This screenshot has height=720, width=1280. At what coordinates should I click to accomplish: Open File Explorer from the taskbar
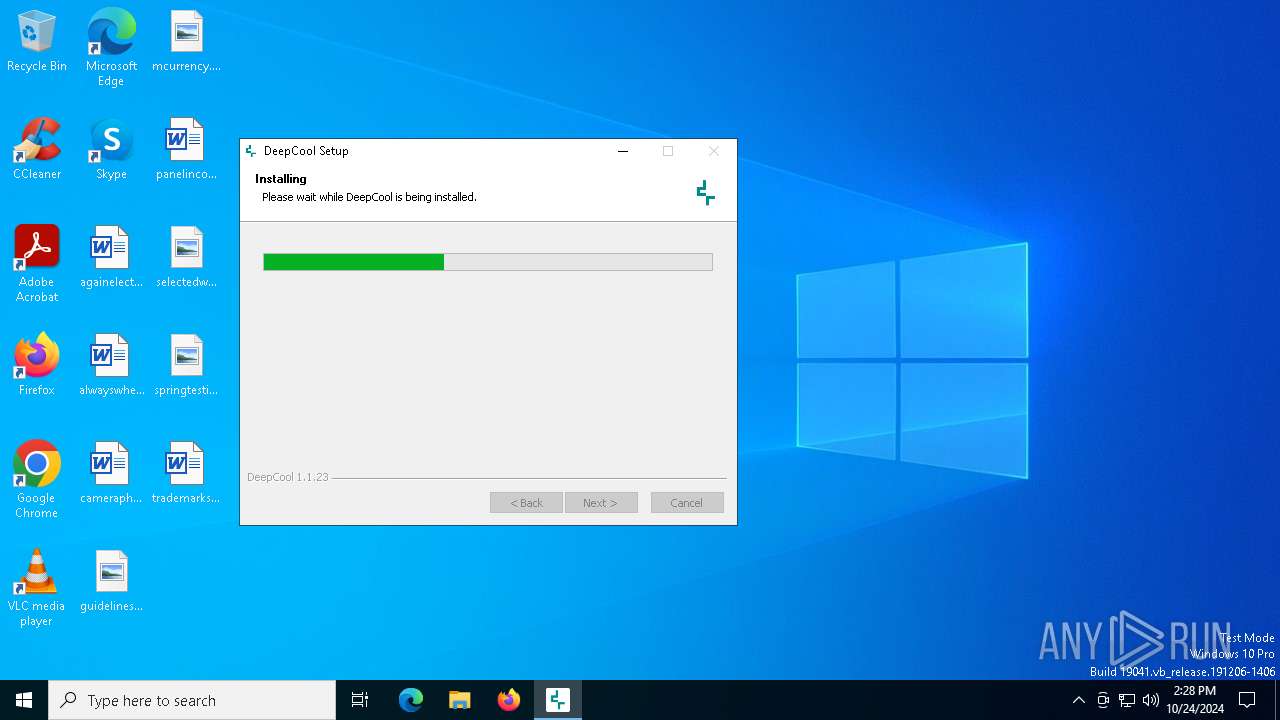460,700
